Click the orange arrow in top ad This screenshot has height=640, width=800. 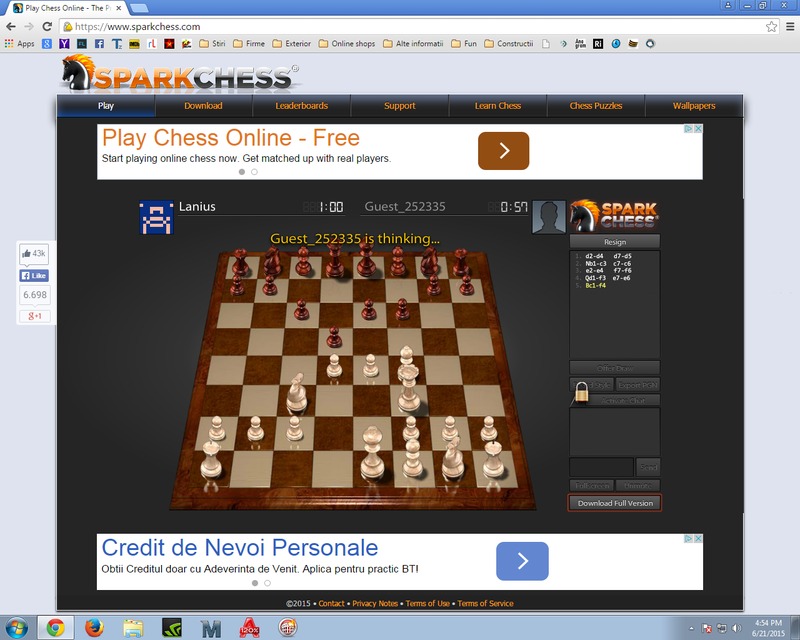(x=504, y=151)
